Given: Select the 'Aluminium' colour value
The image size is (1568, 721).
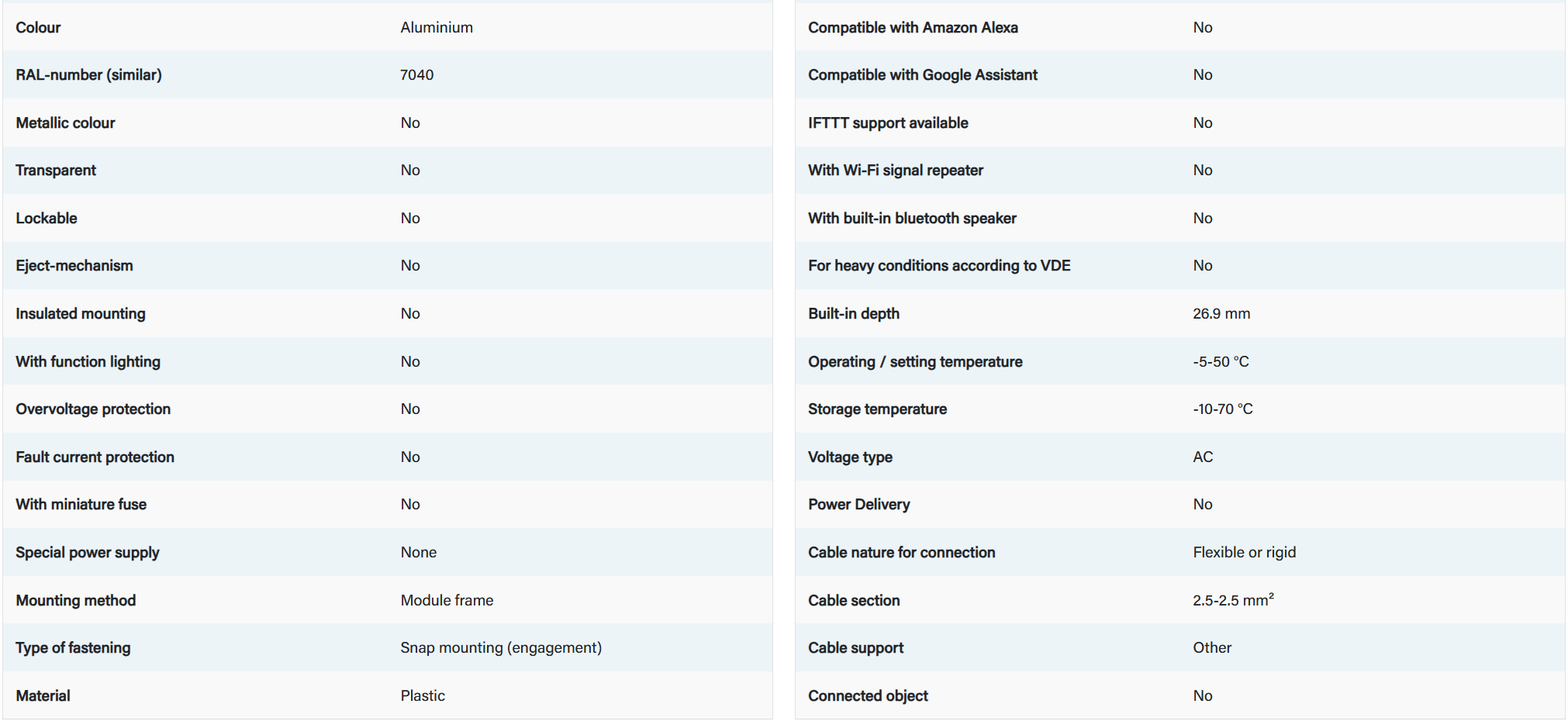Looking at the screenshot, I should [x=436, y=28].
